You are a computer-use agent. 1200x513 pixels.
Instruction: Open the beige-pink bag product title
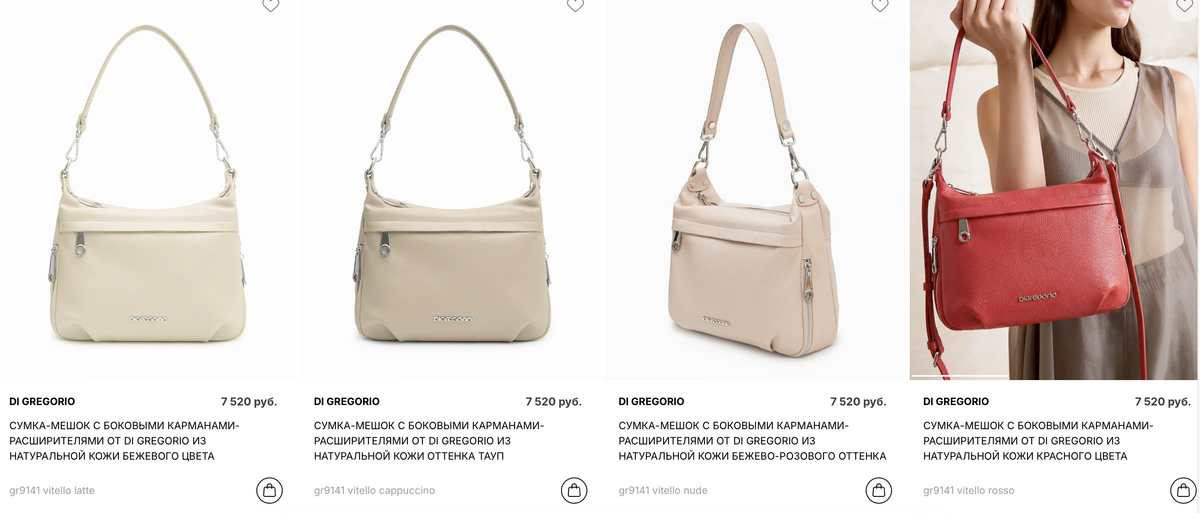coord(752,441)
